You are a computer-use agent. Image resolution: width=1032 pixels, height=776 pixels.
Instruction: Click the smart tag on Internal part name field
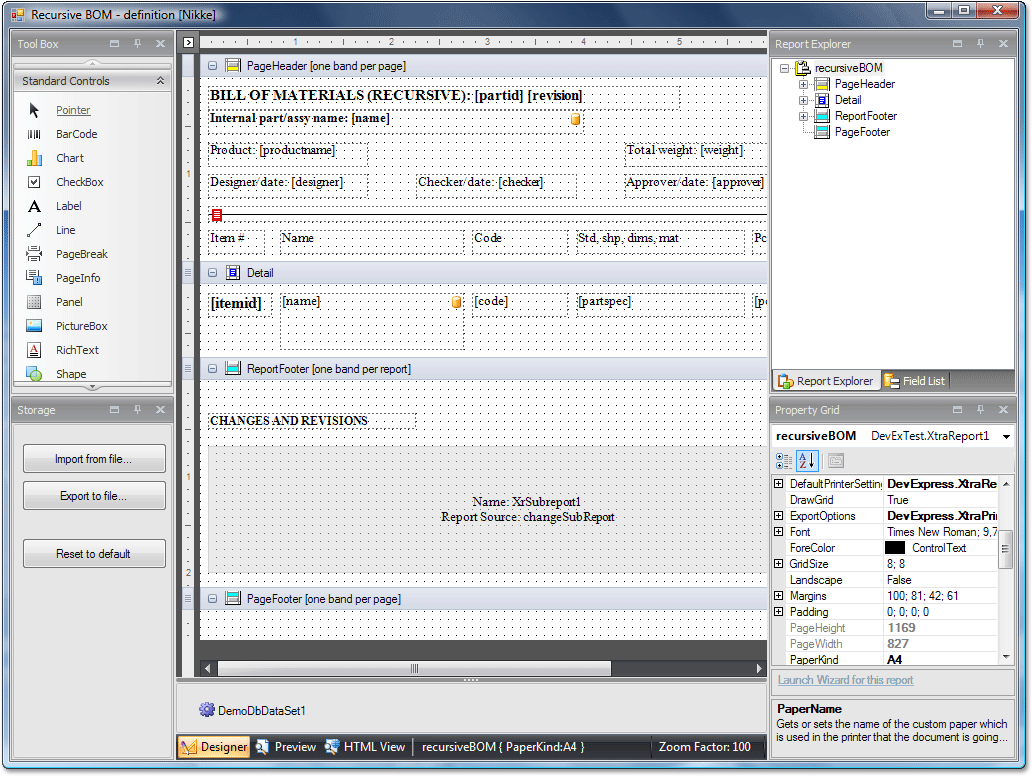(x=575, y=119)
